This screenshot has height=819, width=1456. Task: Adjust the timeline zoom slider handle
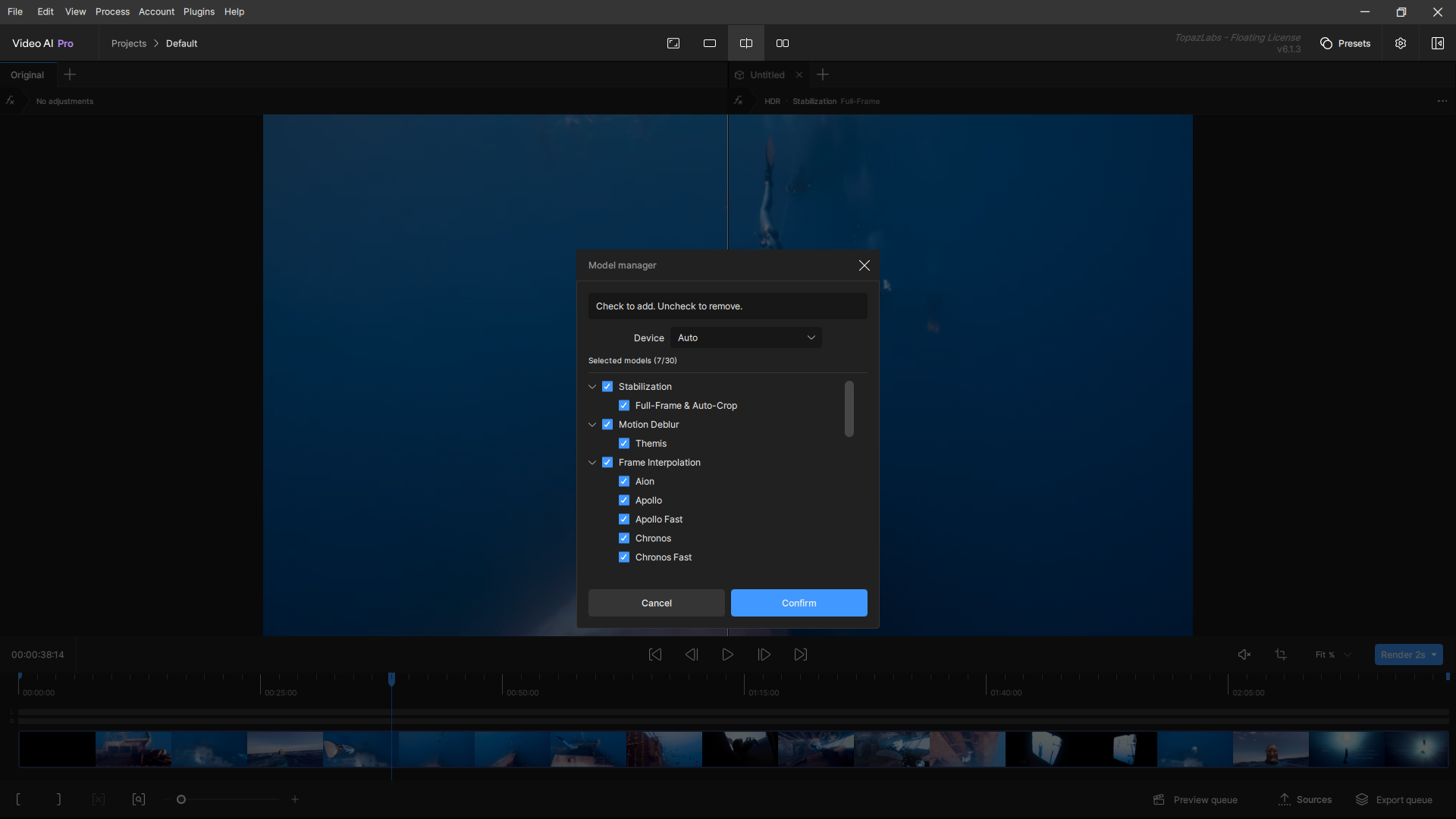click(181, 799)
